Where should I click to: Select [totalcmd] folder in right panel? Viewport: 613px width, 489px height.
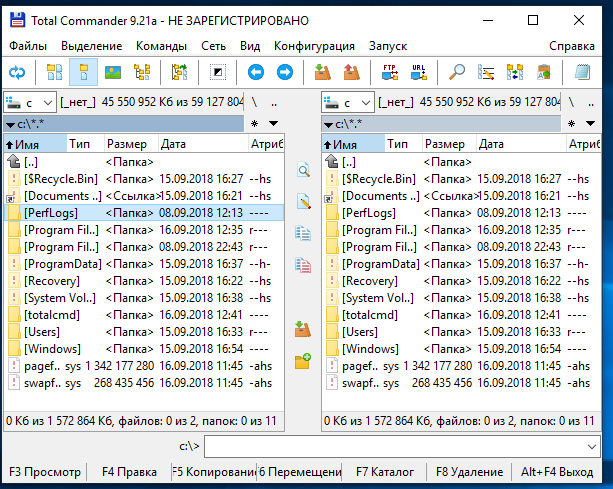[x=461, y=315]
